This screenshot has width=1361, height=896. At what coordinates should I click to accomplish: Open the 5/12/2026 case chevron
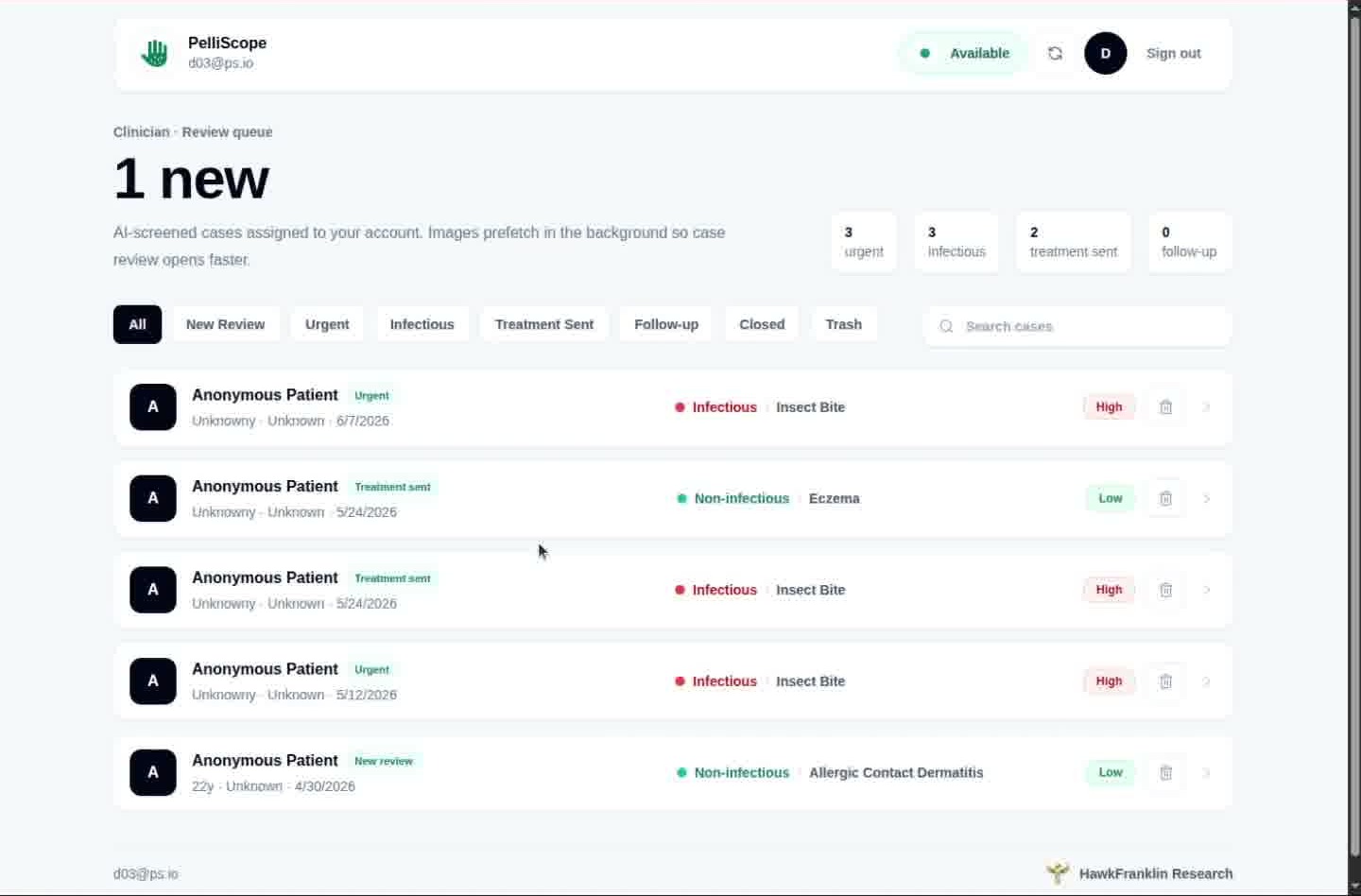[1207, 681]
